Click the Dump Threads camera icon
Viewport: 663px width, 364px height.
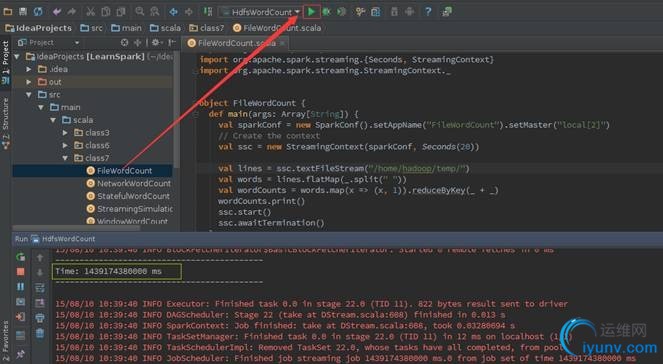(20, 301)
